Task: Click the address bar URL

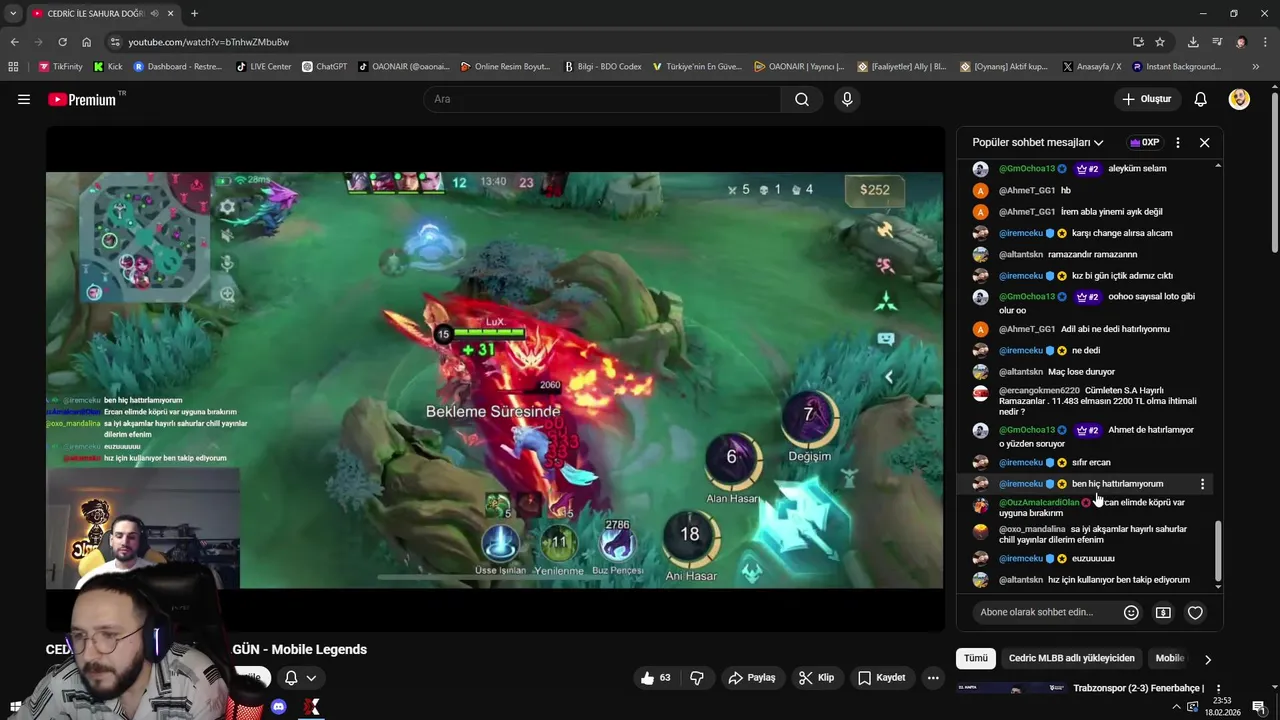Action: (x=208, y=42)
